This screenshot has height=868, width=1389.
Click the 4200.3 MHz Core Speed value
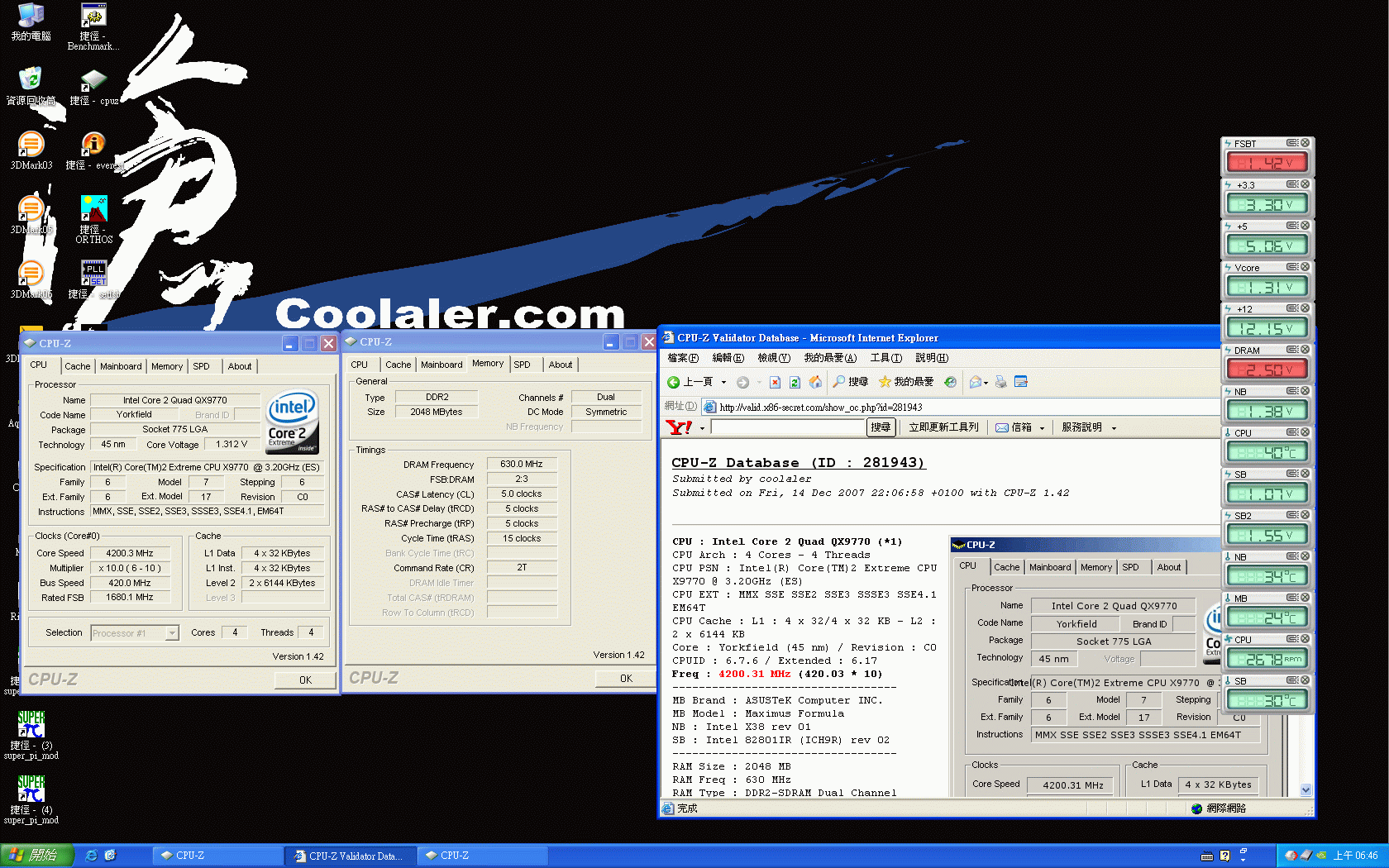click(x=130, y=554)
